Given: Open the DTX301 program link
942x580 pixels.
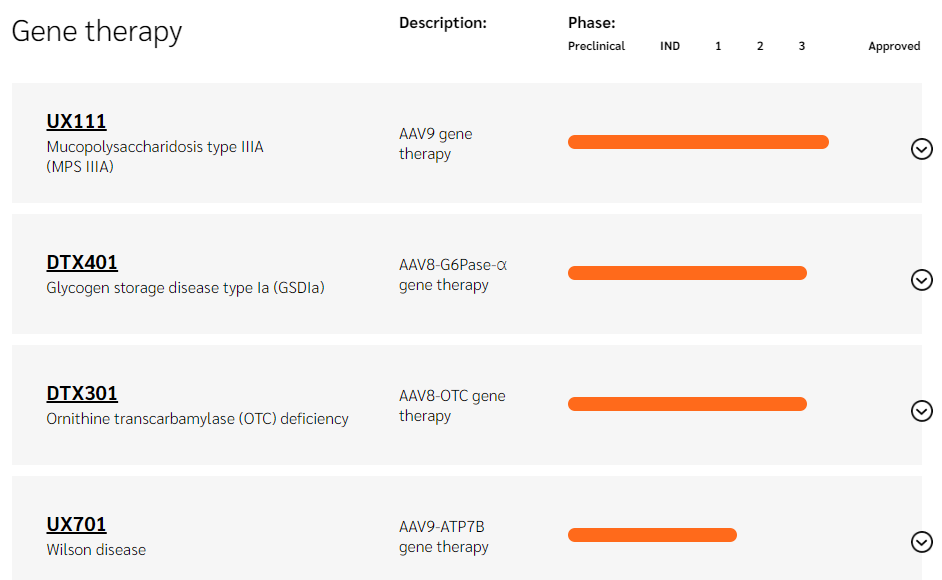Looking at the screenshot, I should click(x=82, y=394).
